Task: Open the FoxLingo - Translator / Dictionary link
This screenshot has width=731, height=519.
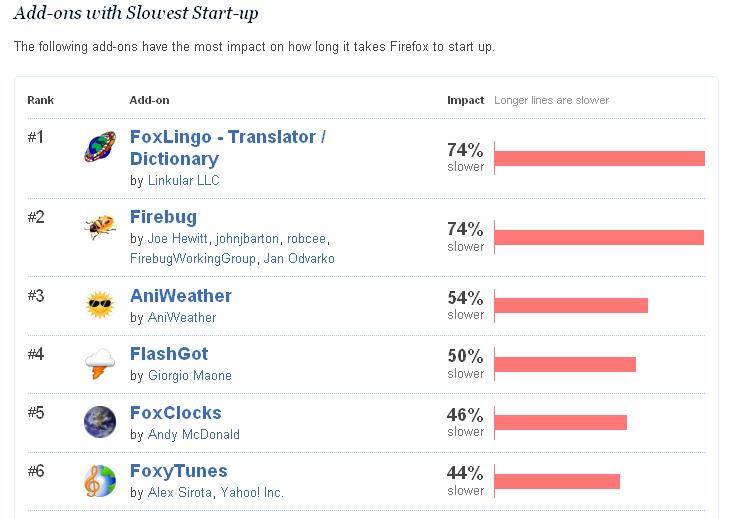Action: pos(228,147)
